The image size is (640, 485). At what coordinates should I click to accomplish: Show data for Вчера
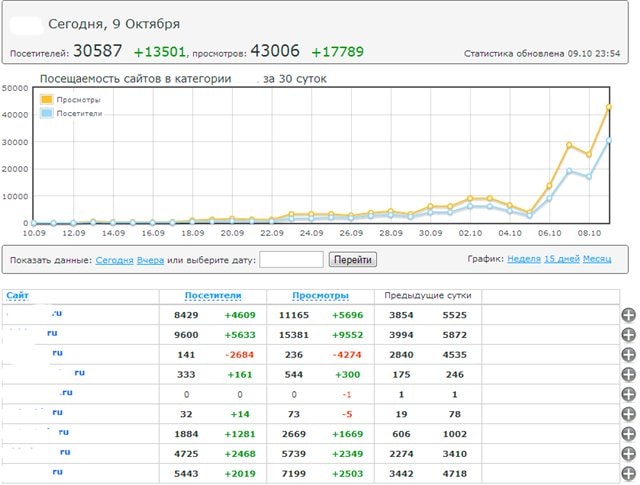(149, 260)
